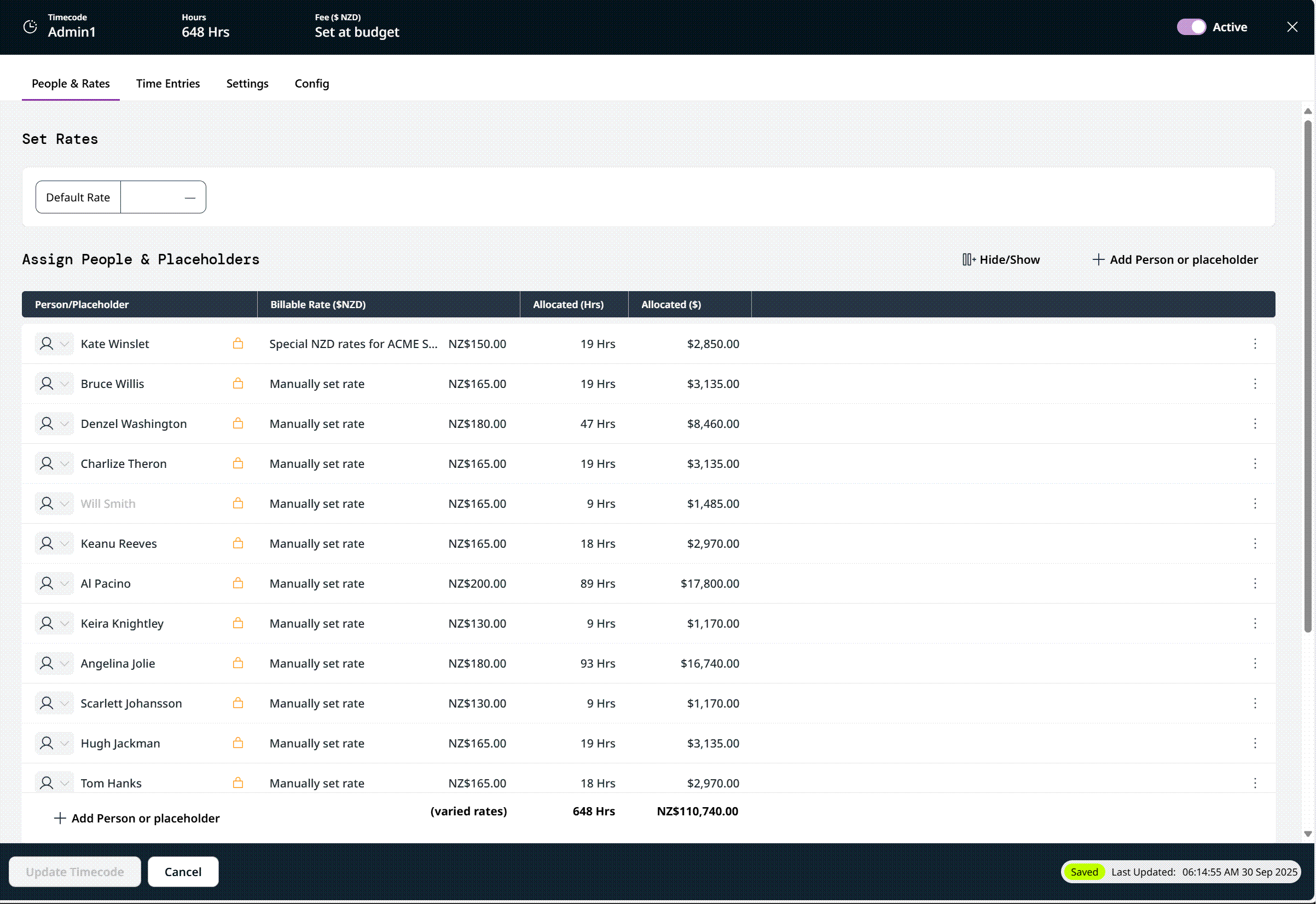Click Denzel Washington's rate lock icon
The image size is (1316, 904).
pyautogui.click(x=238, y=423)
